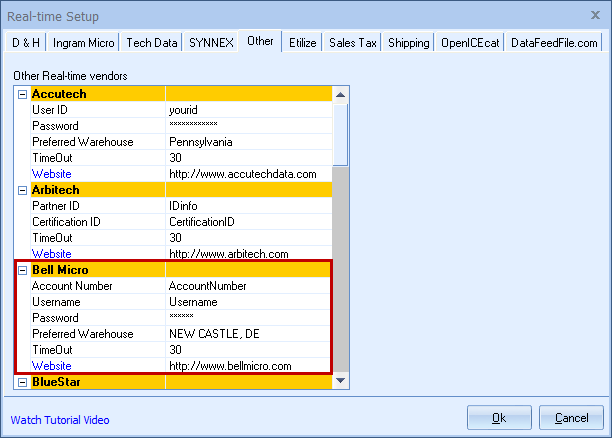Image resolution: width=612 pixels, height=438 pixels.
Task: Open the Arbitech Website link
Action: tap(52, 254)
